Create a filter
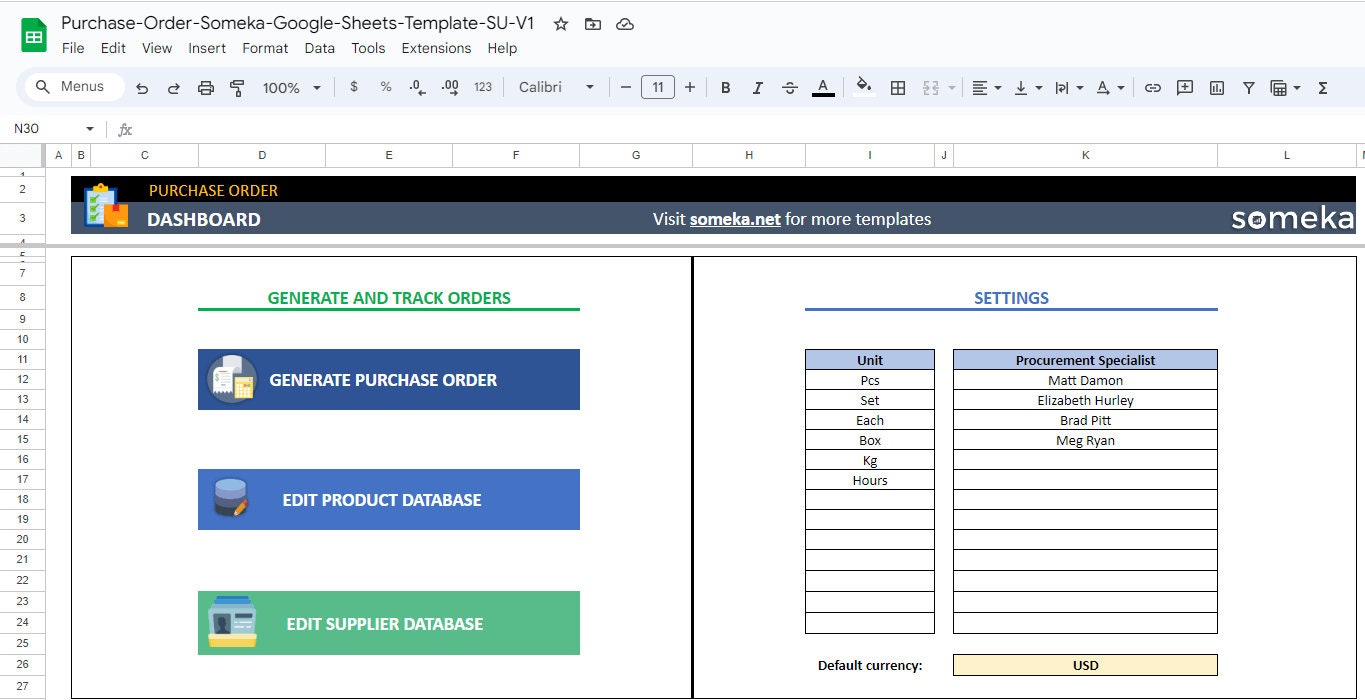The height and width of the screenshot is (700, 1365). 1248,87
